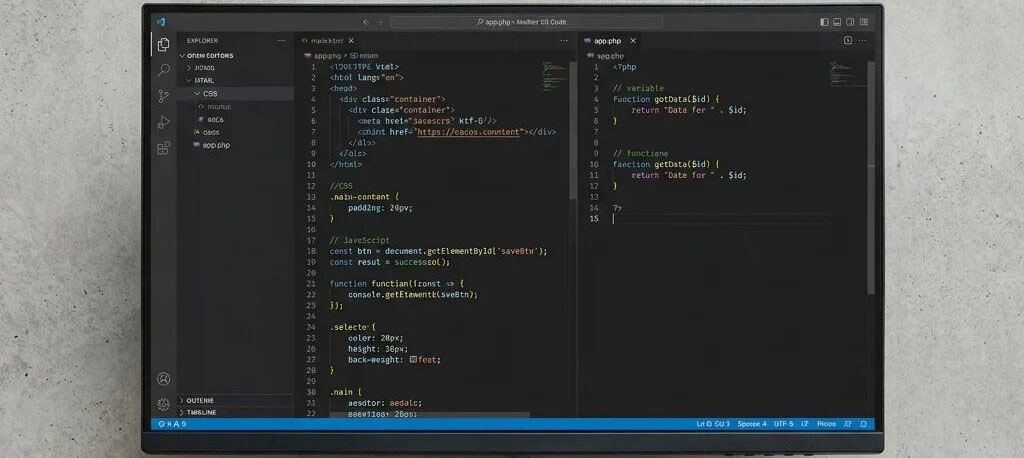Open Explorer panel more actions ellipsis
Viewport: 1024px width, 458px height.
coord(281,41)
